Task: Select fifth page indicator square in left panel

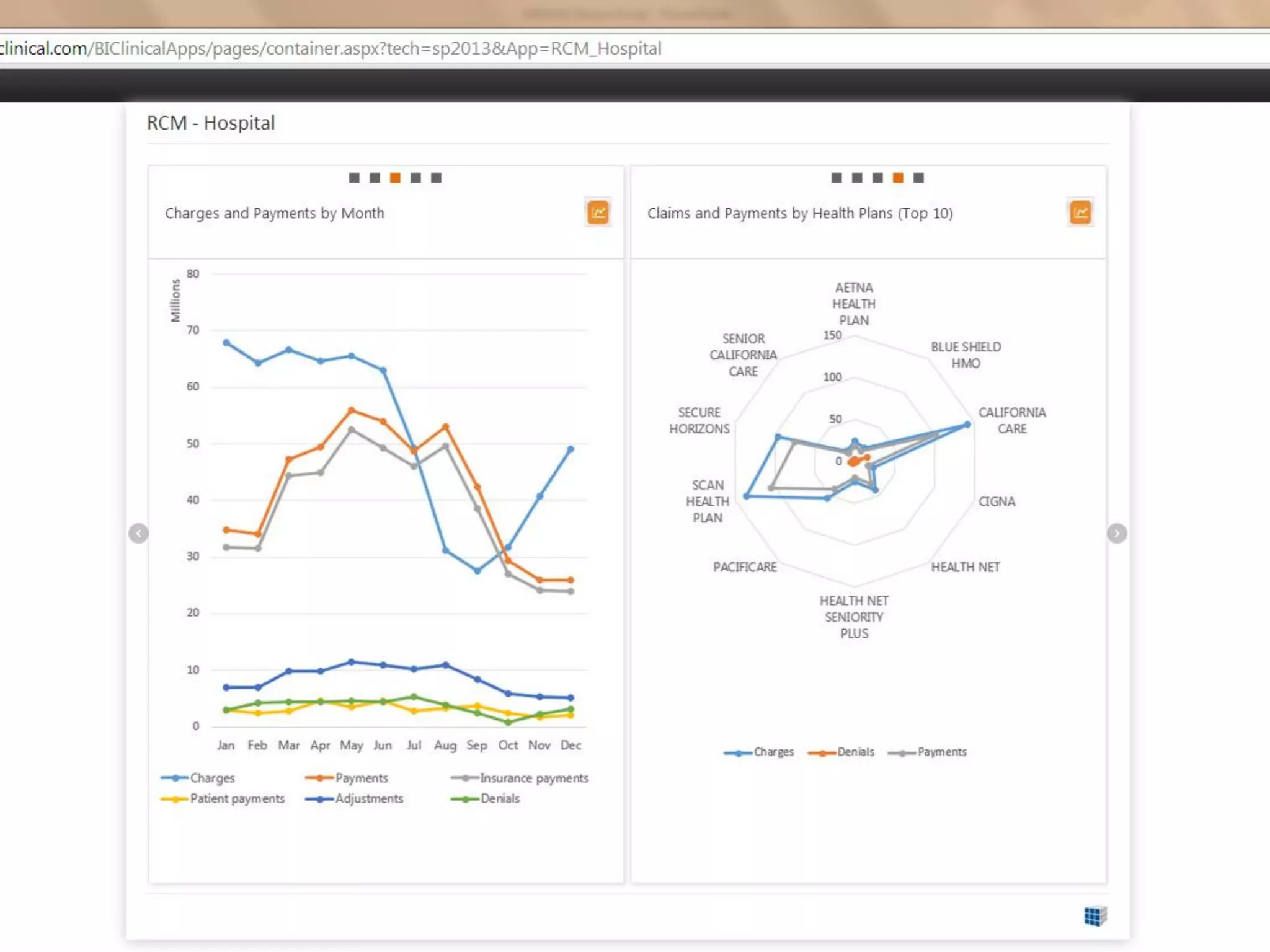Action: pyautogui.click(x=436, y=178)
